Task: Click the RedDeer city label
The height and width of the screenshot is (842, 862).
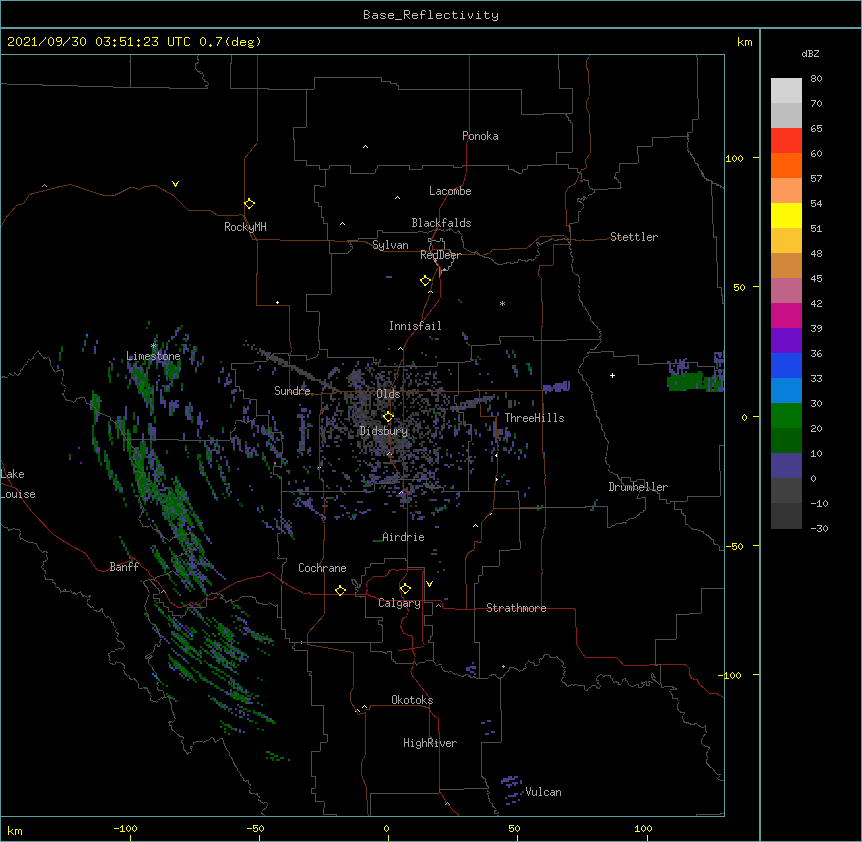Action: coord(440,255)
